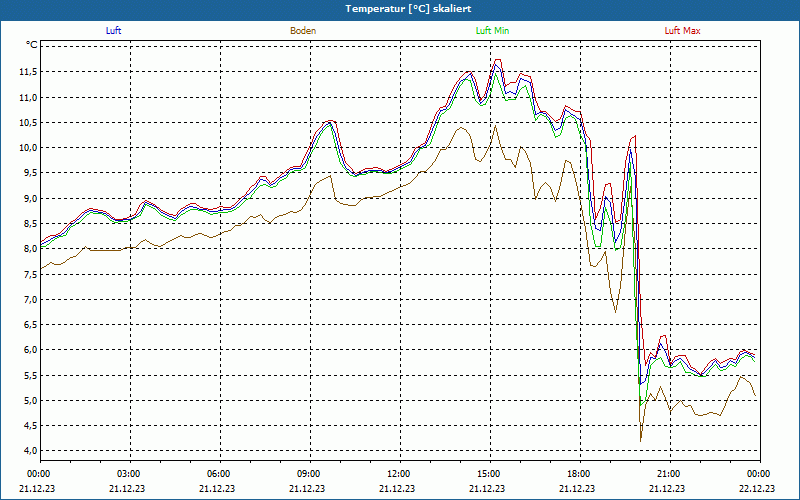Screen dimensions: 800x500
Task: Click the 03:00 time axis label
Action: point(129,474)
